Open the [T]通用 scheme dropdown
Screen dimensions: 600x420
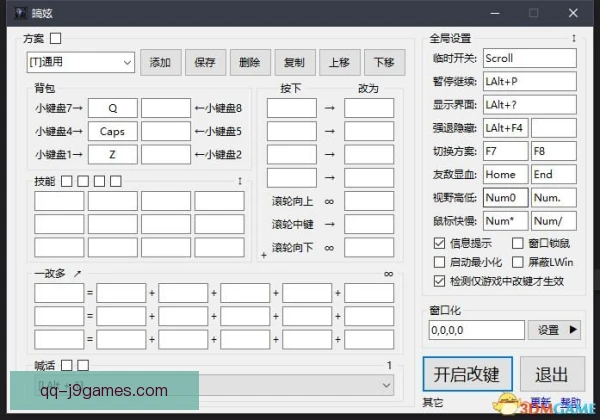click(81, 62)
